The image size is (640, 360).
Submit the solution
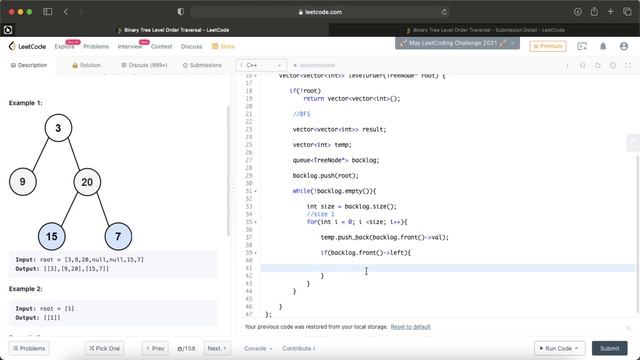pyautogui.click(x=609, y=349)
